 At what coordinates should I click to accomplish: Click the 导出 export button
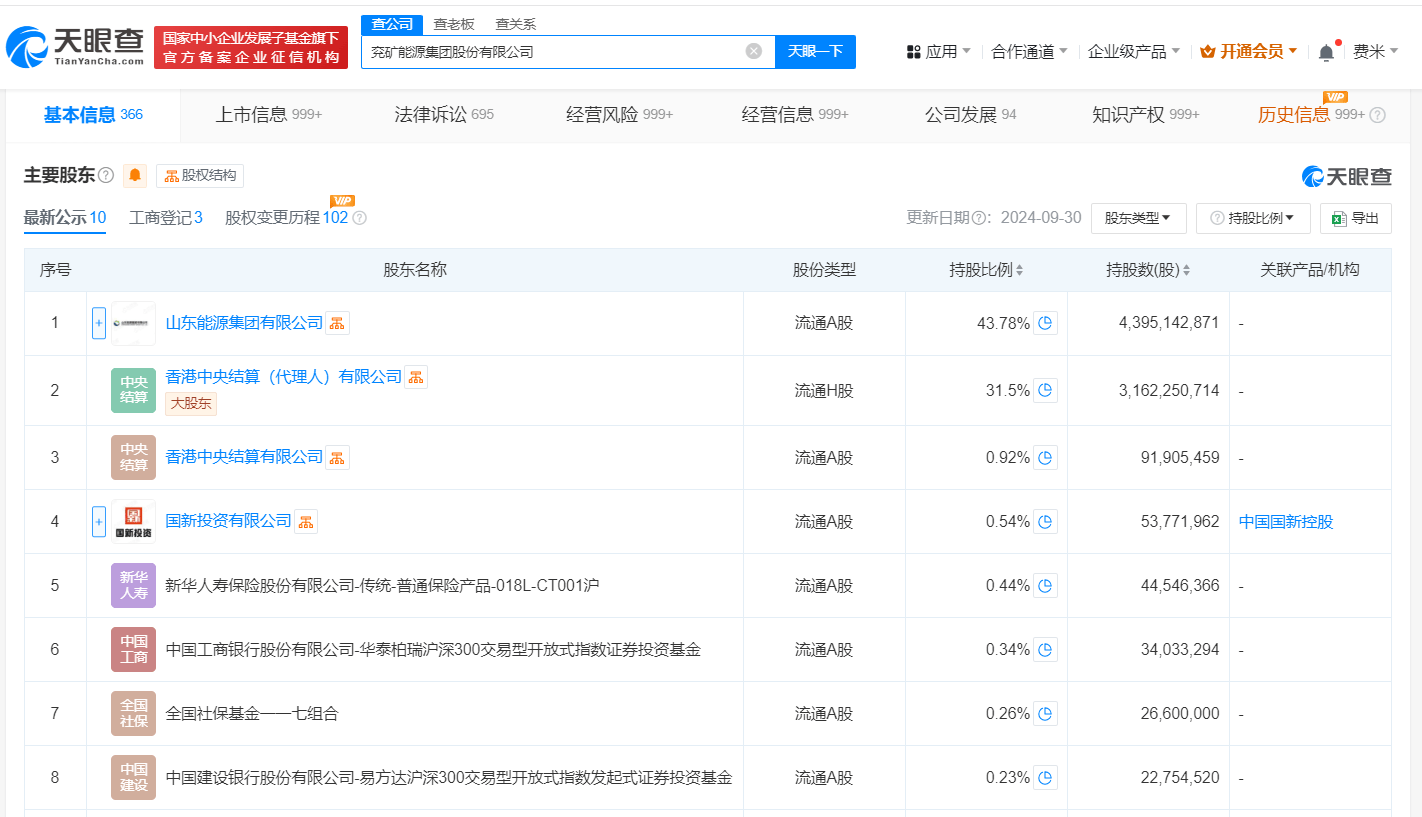click(1355, 218)
